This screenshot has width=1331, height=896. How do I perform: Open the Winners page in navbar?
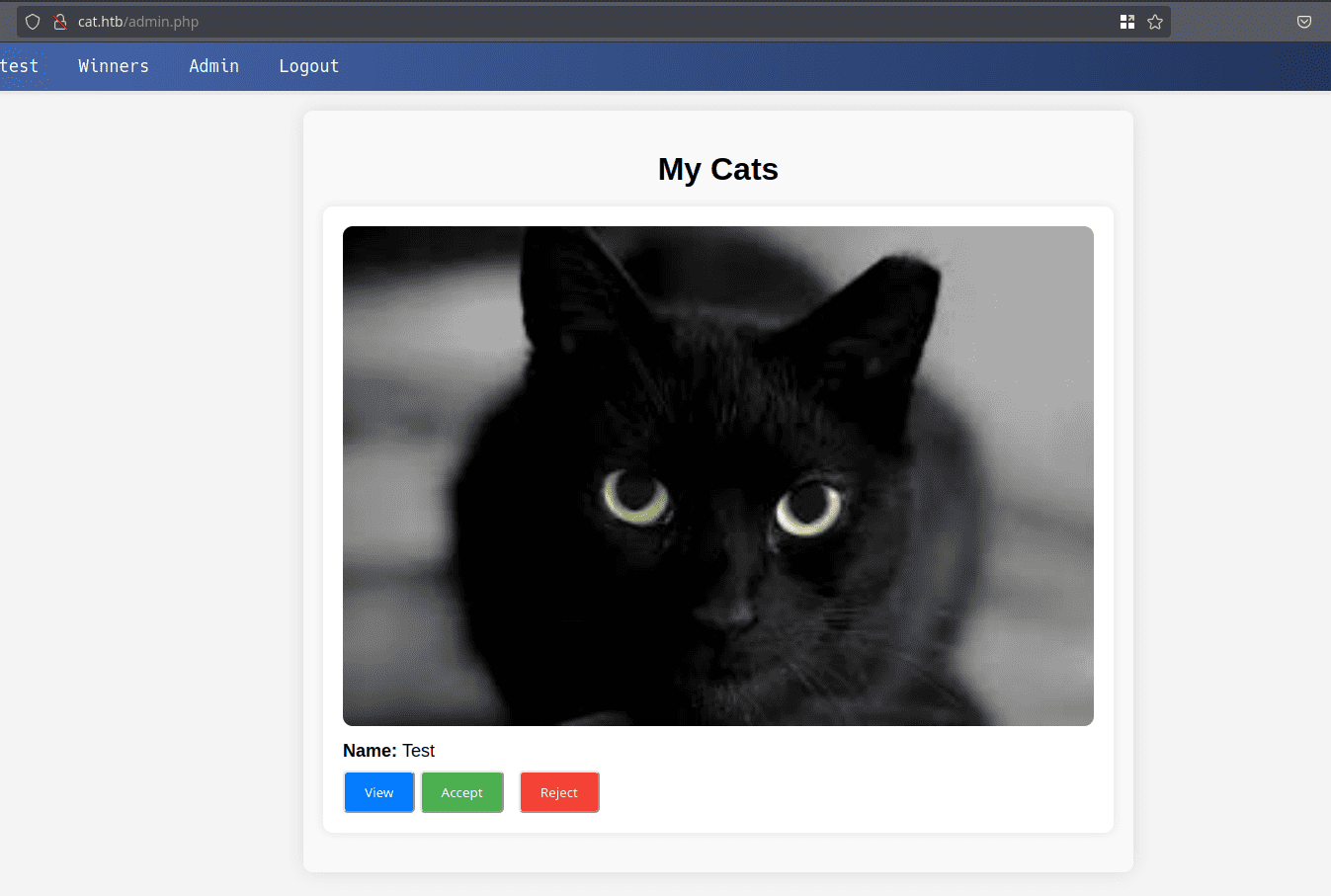(x=114, y=66)
